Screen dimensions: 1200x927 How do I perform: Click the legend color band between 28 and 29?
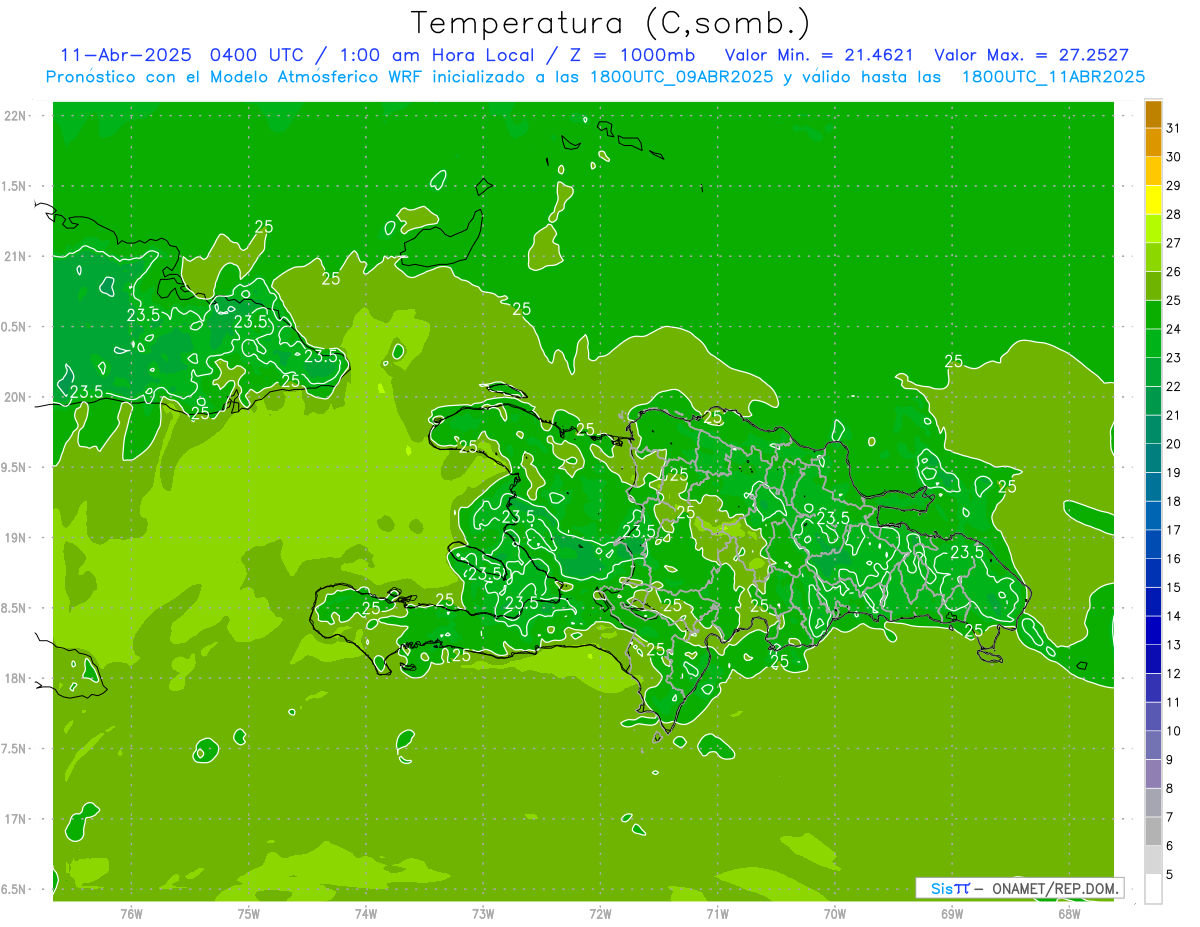pyautogui.click(x=1153, y=200)
